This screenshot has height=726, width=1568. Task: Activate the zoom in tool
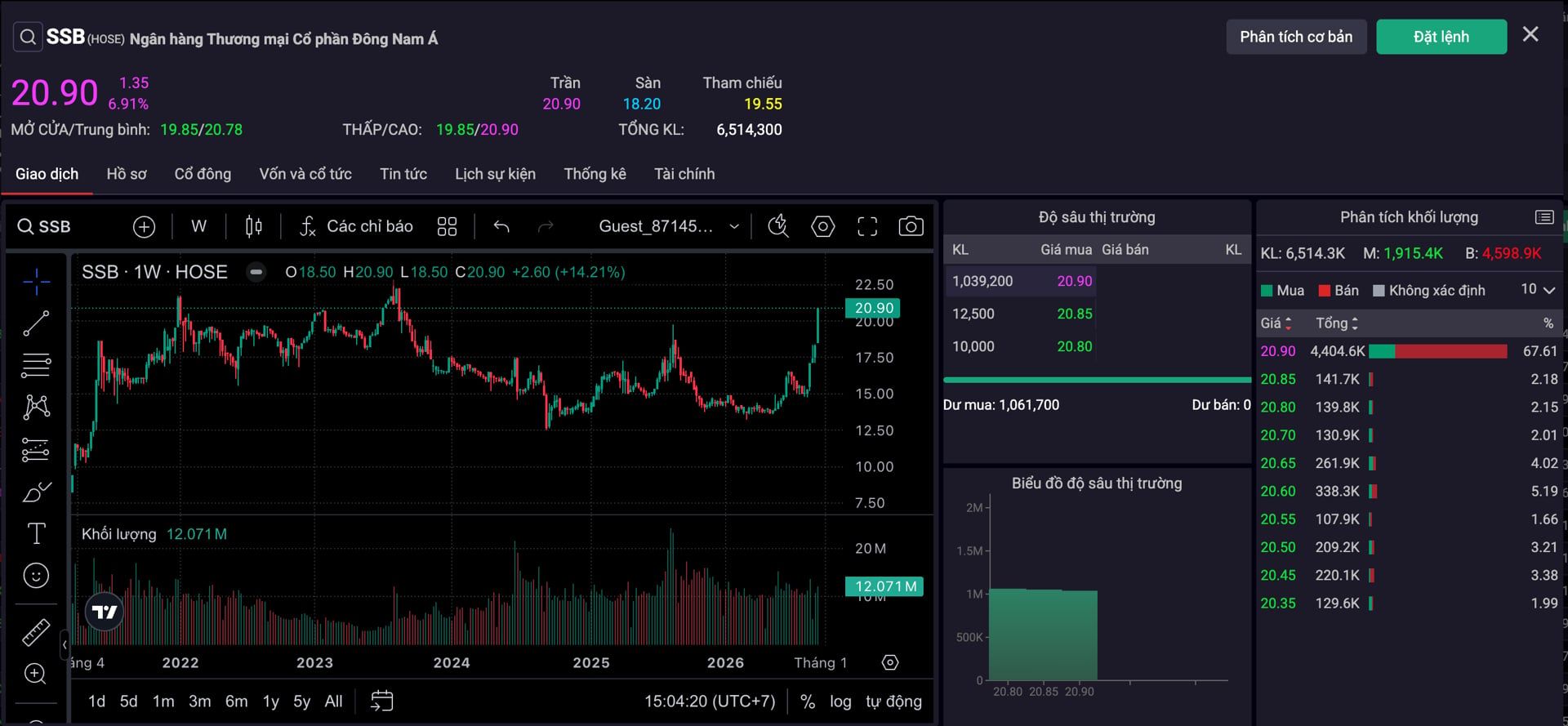tap(36, 674)
